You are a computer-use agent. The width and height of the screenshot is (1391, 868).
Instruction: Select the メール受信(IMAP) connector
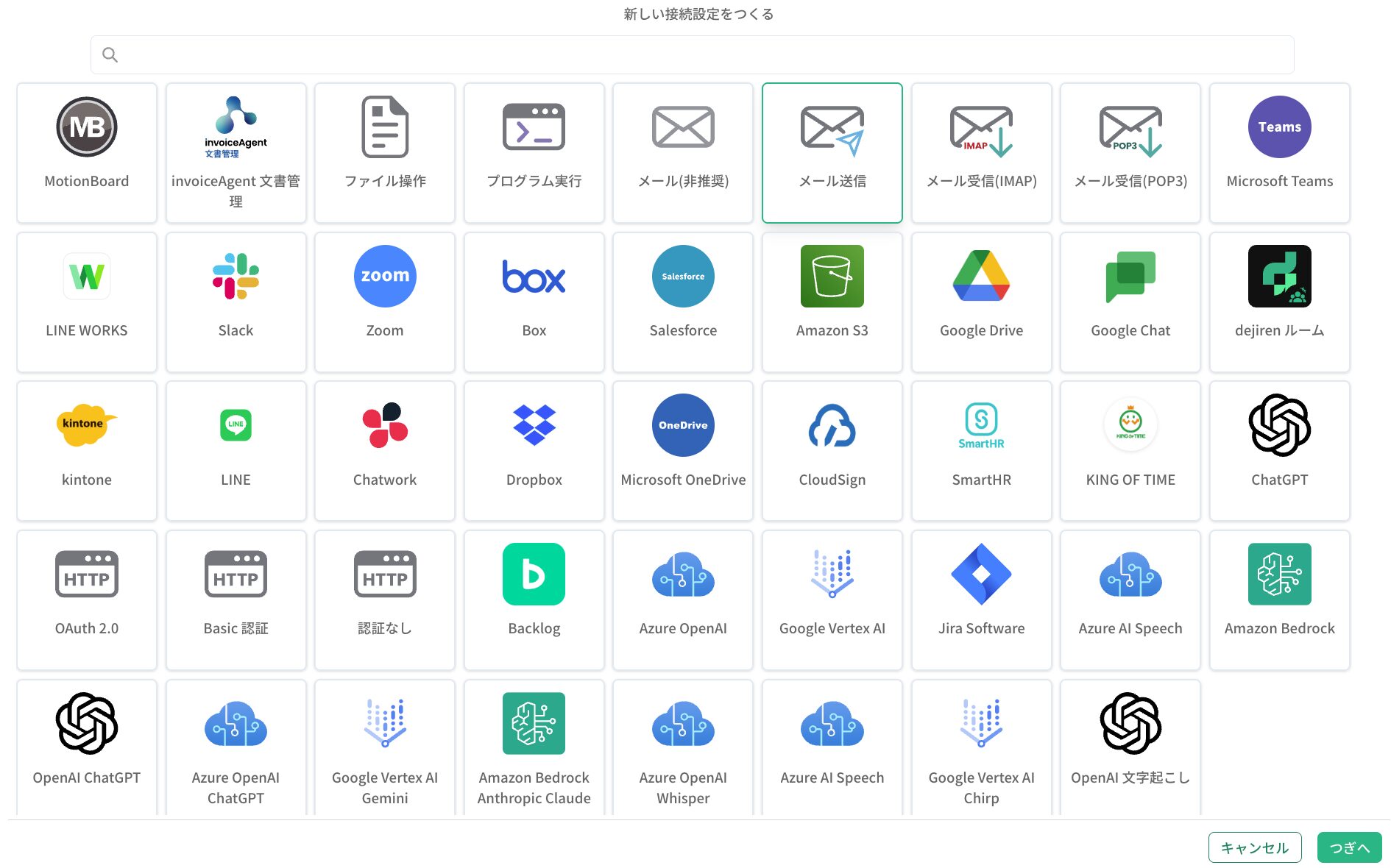point(981,153)
